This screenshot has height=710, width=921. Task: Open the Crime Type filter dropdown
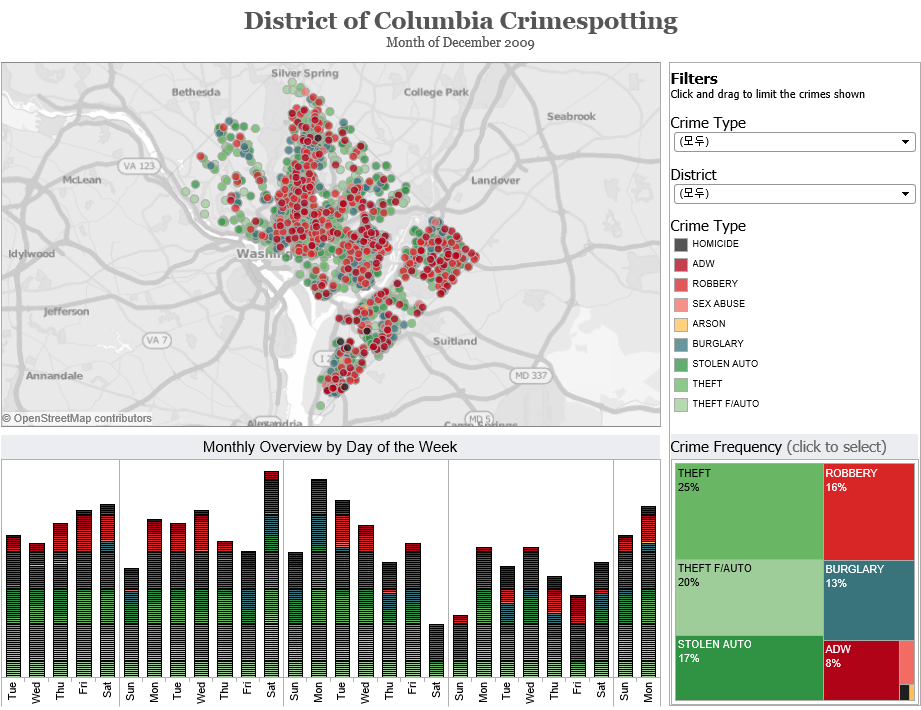click(794, 142)
